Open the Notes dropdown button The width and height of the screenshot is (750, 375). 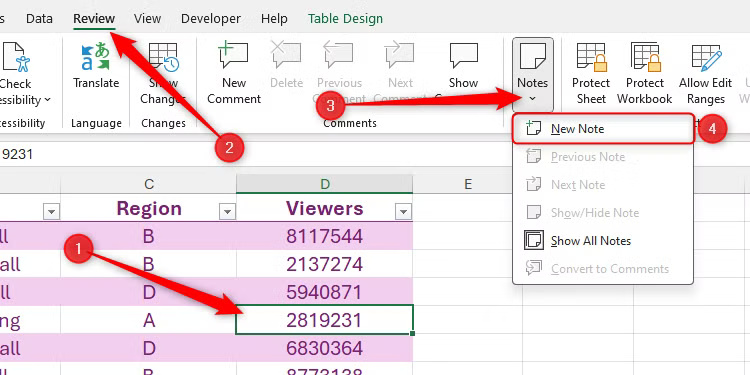click(532, 74)
